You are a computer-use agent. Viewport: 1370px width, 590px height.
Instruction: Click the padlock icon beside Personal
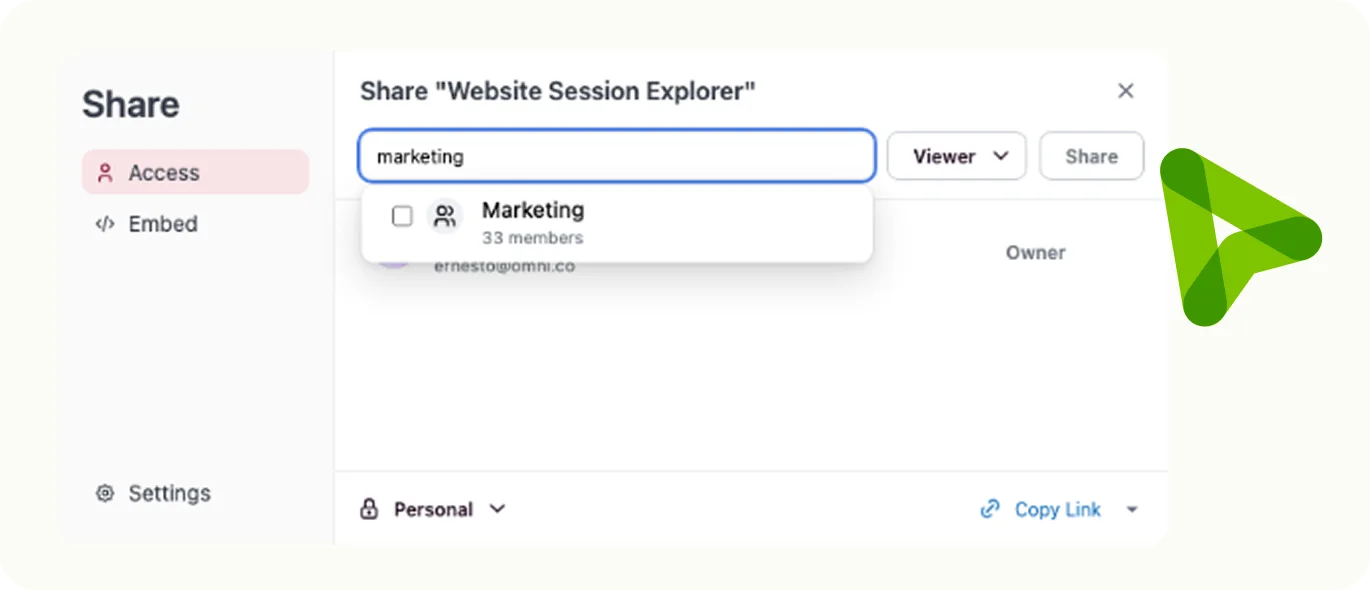click(369, 509)
